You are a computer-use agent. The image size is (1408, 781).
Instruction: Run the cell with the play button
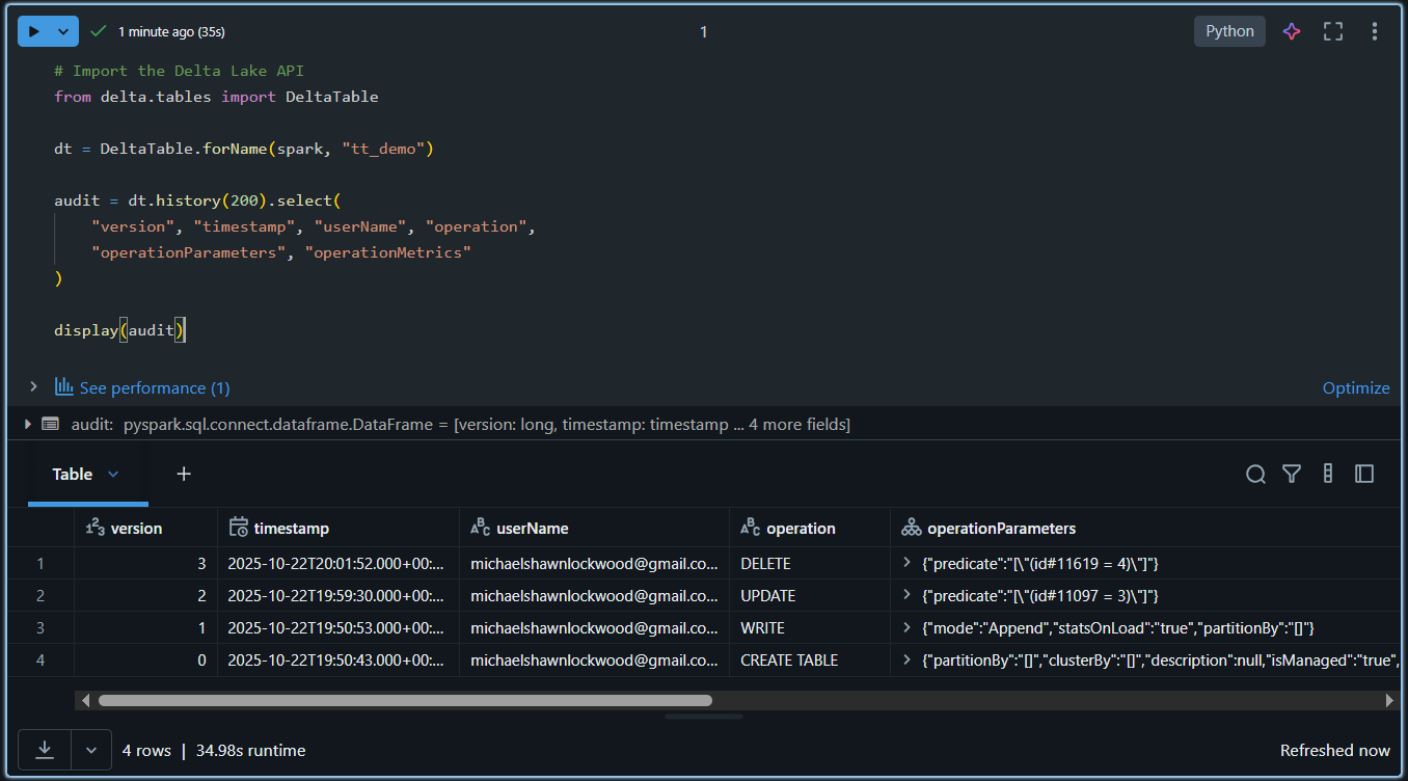coord(34,31)
